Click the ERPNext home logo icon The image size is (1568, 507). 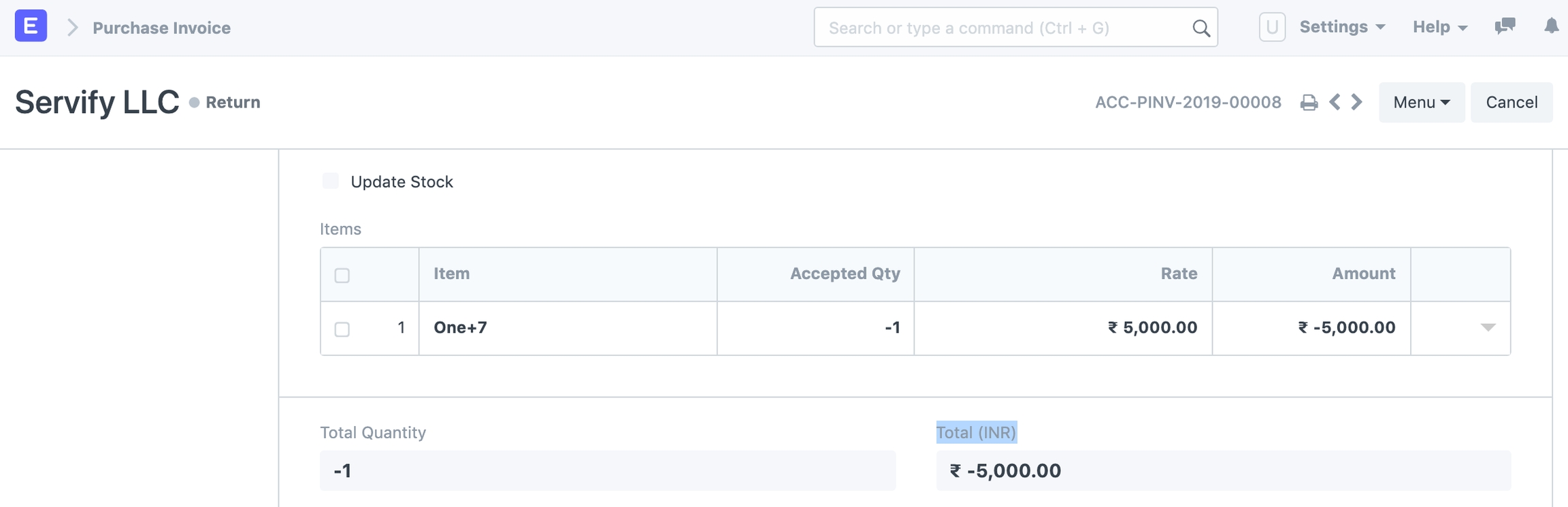pos(31,26)
